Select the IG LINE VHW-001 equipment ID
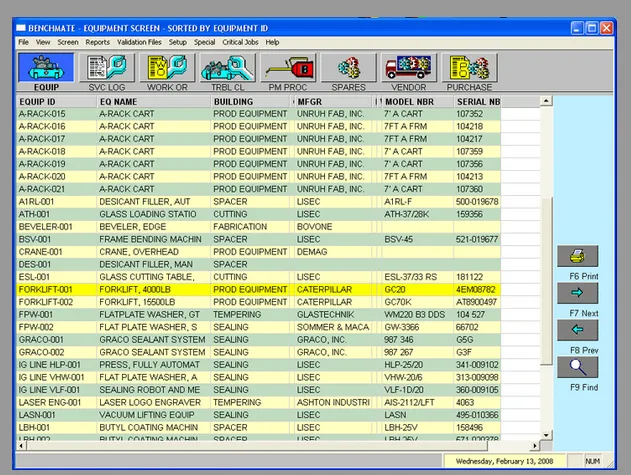Viewport: 631px width, 475px height. pyautogui.click(x=51, y=377)
